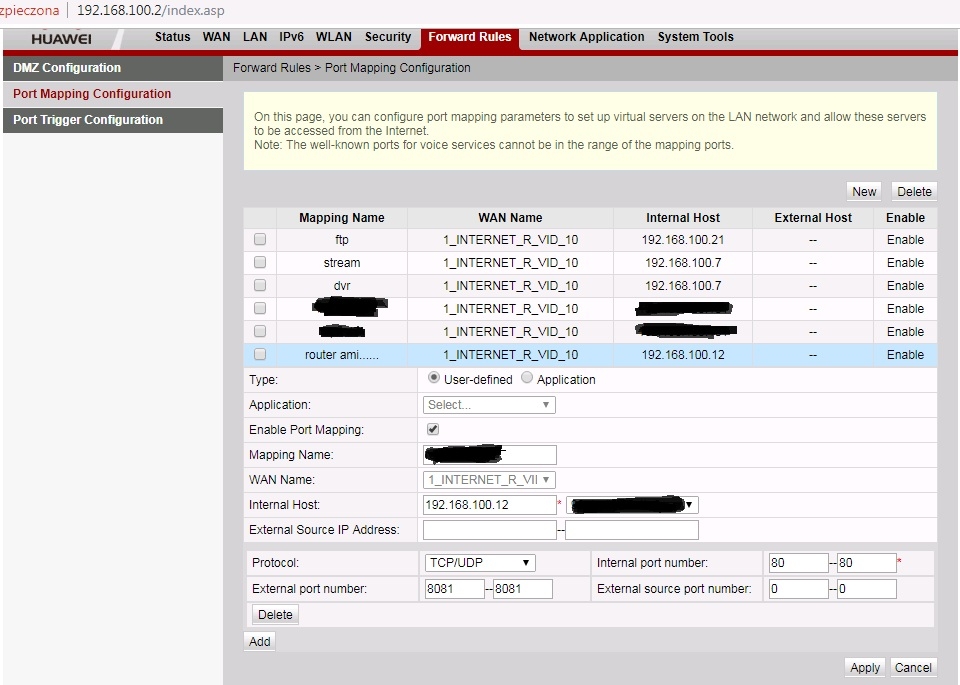Focus the external port start field 8081
960x685 pixels.
click(455, 589)
